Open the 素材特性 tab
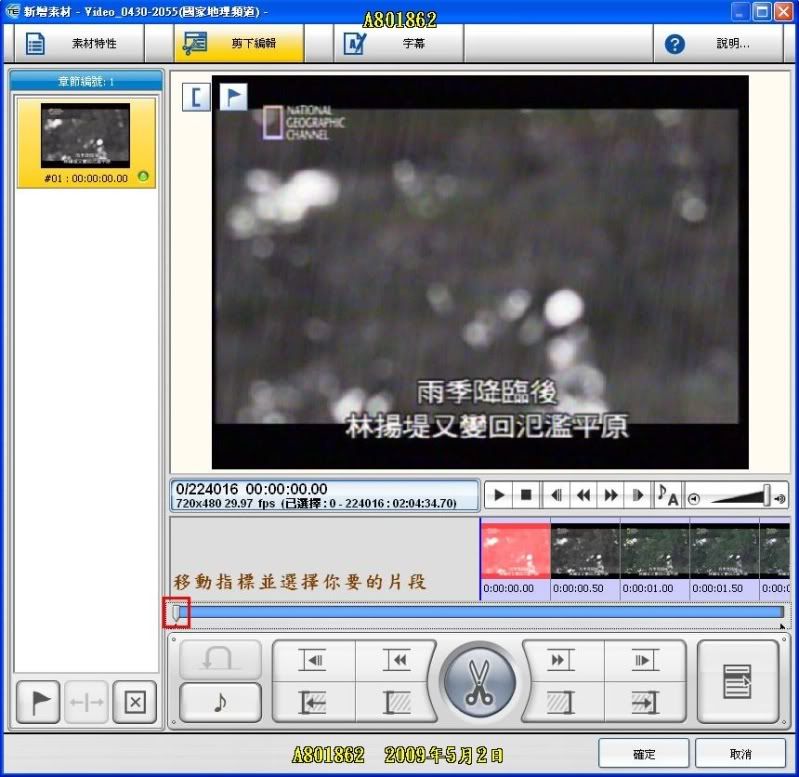799x777 pixels. (78, 44)
